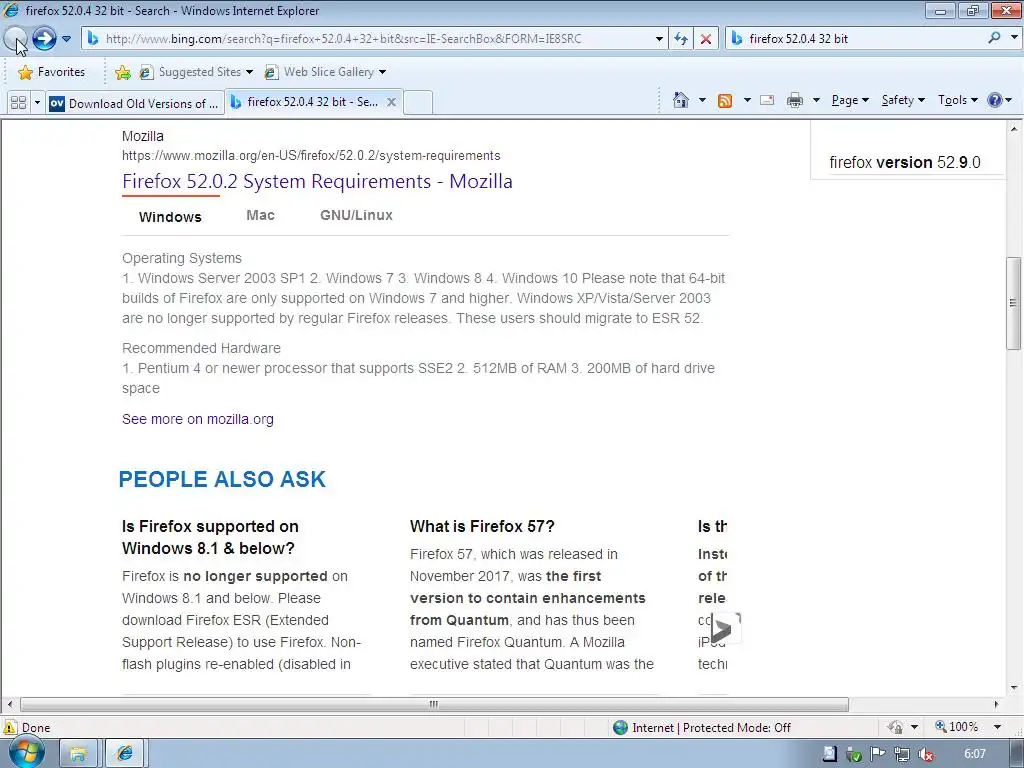Open the recent pages dropdown beside Forward
Image resolution: width=1024 pixels, height=768 pixels.
tap(66, 39)
